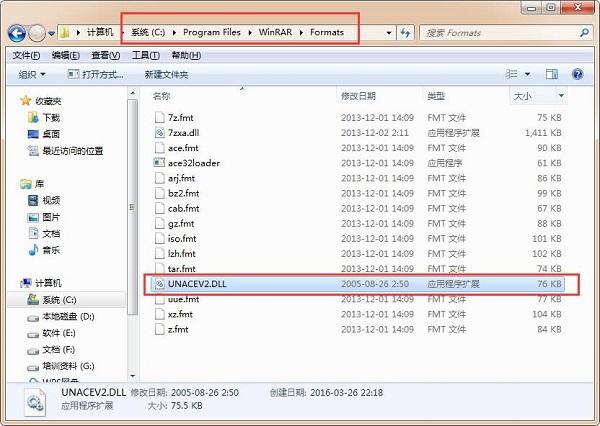Select Program Files in the breadcrumb
Screen dimensions: 600x426
pyautogui.click(x=212, y=32)
